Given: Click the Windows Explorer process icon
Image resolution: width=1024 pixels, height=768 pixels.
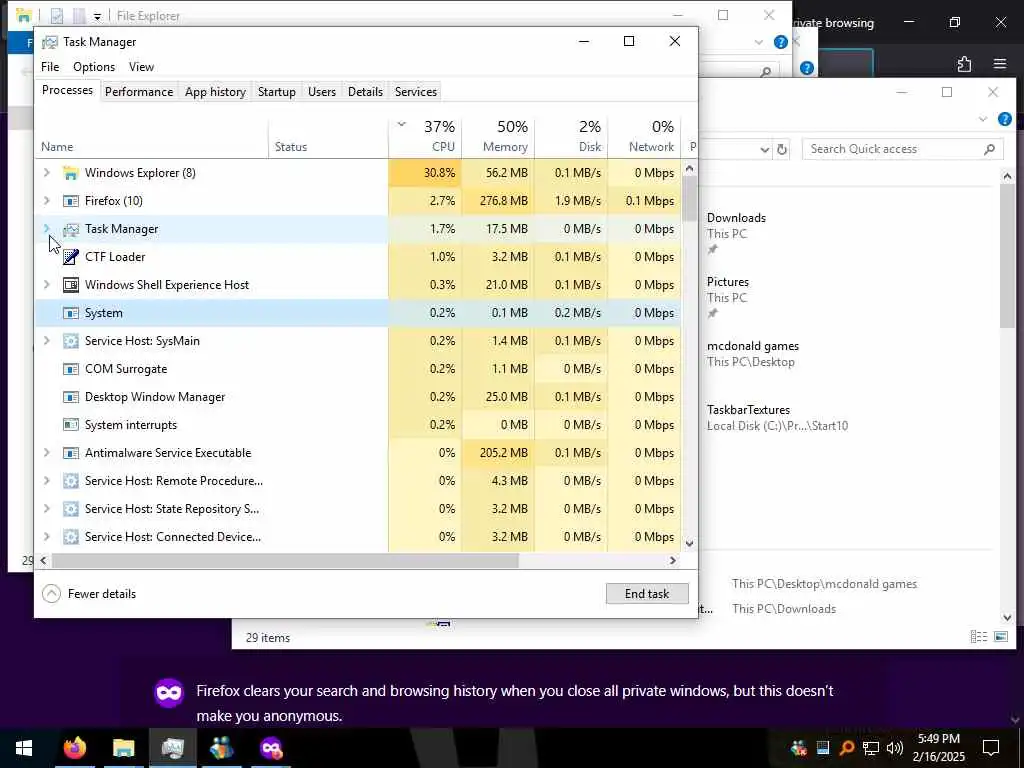Looking at the screenshot, I should (71, 173).
